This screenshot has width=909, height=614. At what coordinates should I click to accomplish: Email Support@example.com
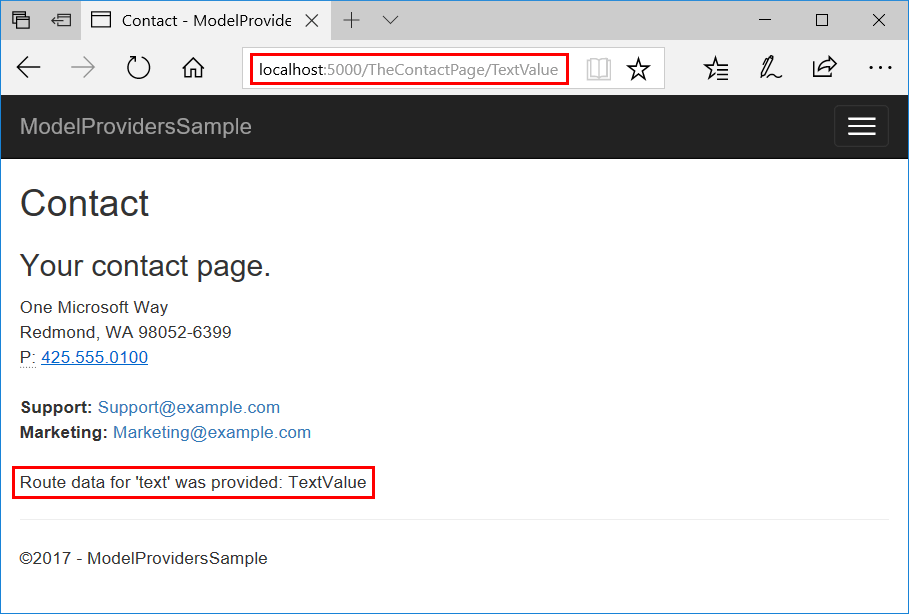pos(188,407)
